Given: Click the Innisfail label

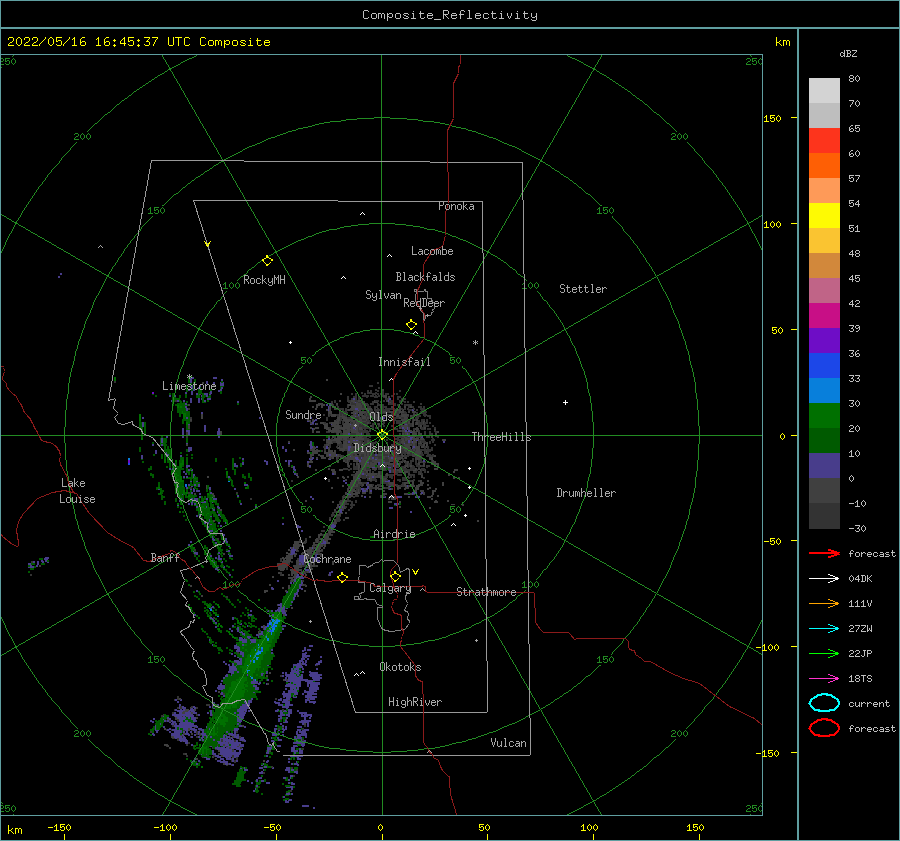Looking at the screenshot, I should 404,362.
